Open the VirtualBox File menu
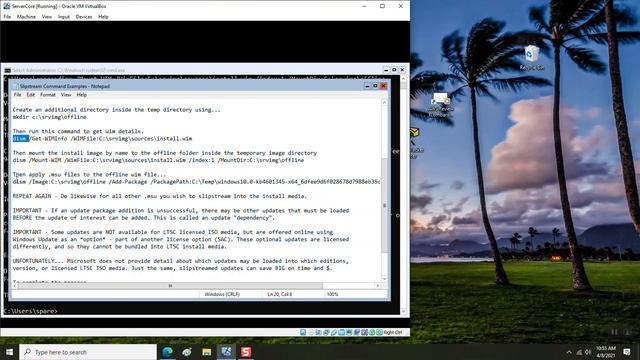 tap(7, 17)
